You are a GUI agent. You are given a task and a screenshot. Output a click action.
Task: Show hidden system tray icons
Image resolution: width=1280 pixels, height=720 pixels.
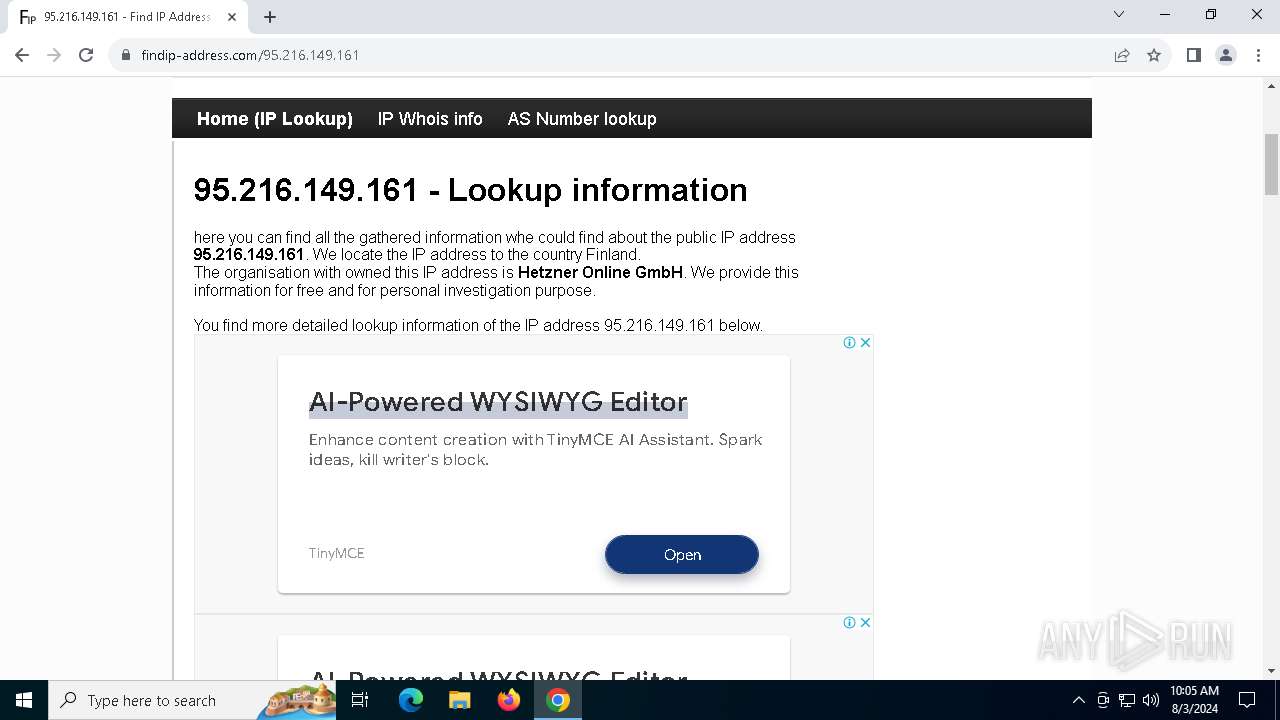tap(1078, 700)
